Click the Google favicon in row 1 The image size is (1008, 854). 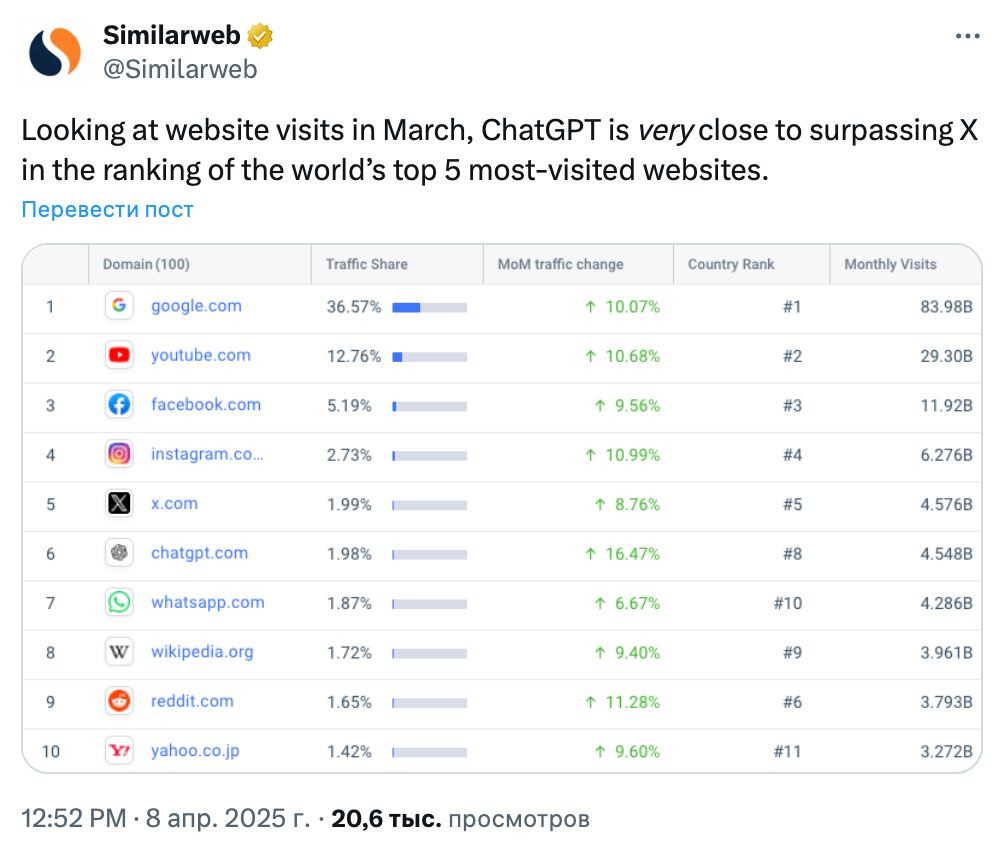119,306
